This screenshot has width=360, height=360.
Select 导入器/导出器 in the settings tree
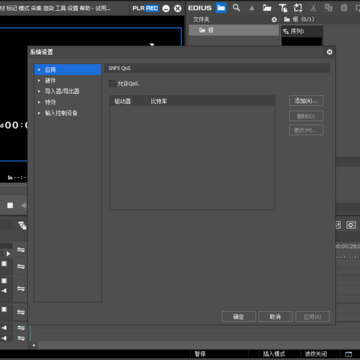62,91
